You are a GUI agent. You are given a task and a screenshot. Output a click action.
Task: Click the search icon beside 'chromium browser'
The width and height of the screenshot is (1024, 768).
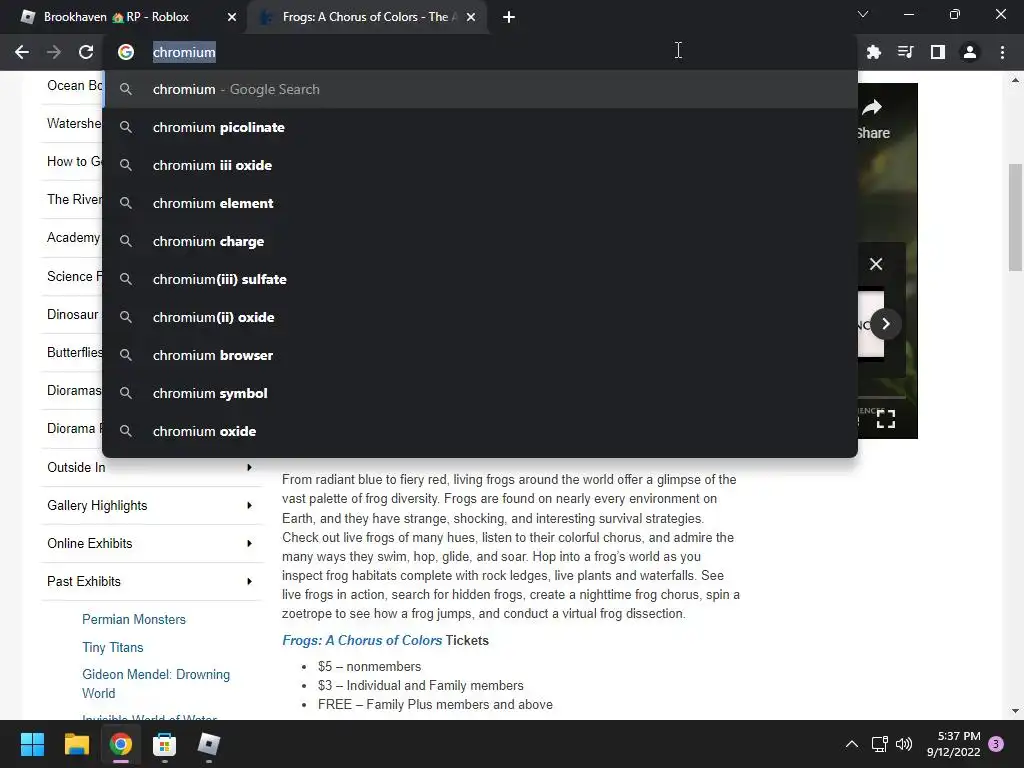(126, 355)
